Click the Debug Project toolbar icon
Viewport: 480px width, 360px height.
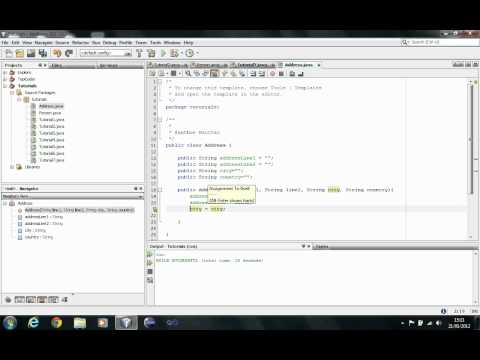174,53
